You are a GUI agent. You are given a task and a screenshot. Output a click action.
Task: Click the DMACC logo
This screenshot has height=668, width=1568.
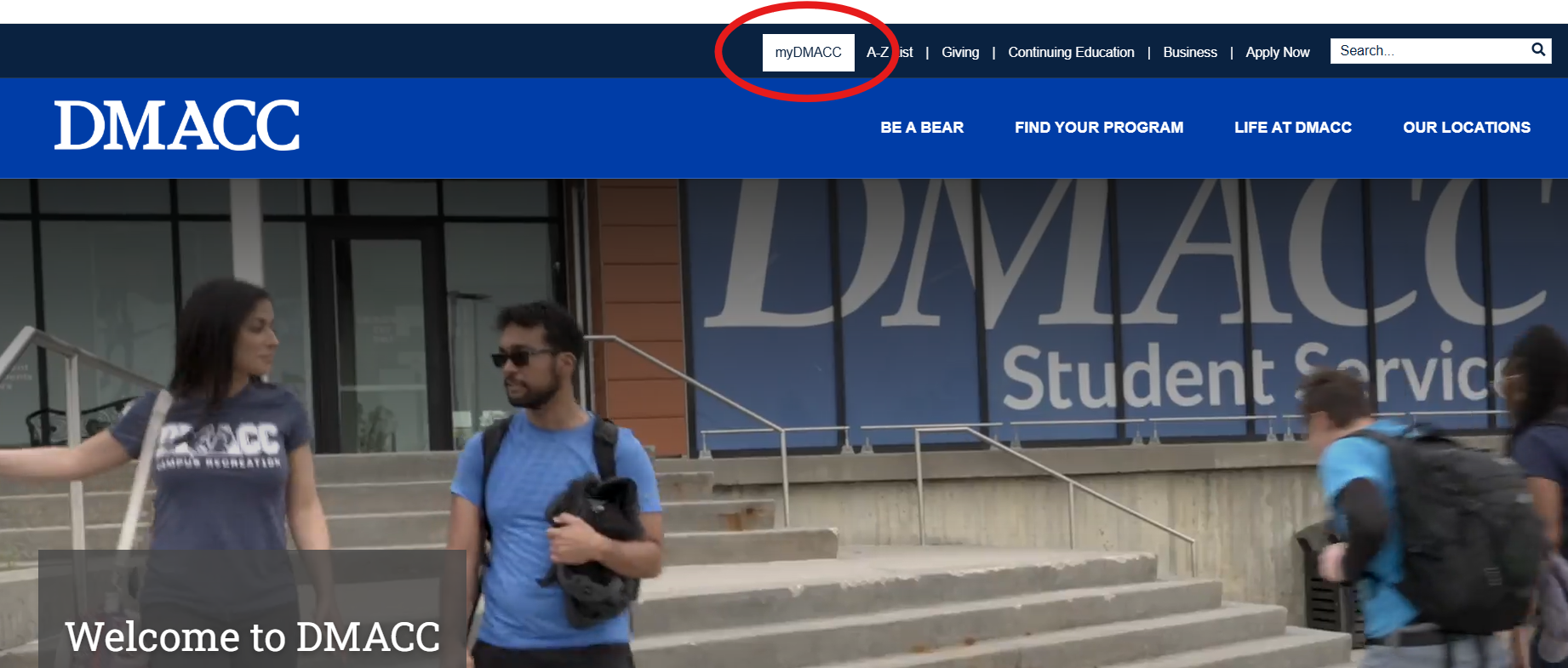177,126
